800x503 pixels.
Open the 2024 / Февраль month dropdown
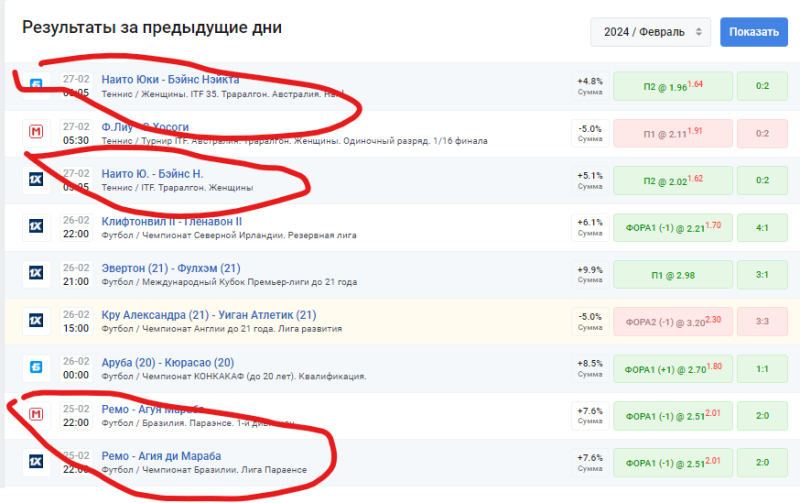pyautogui.click(x=650, y=32)
